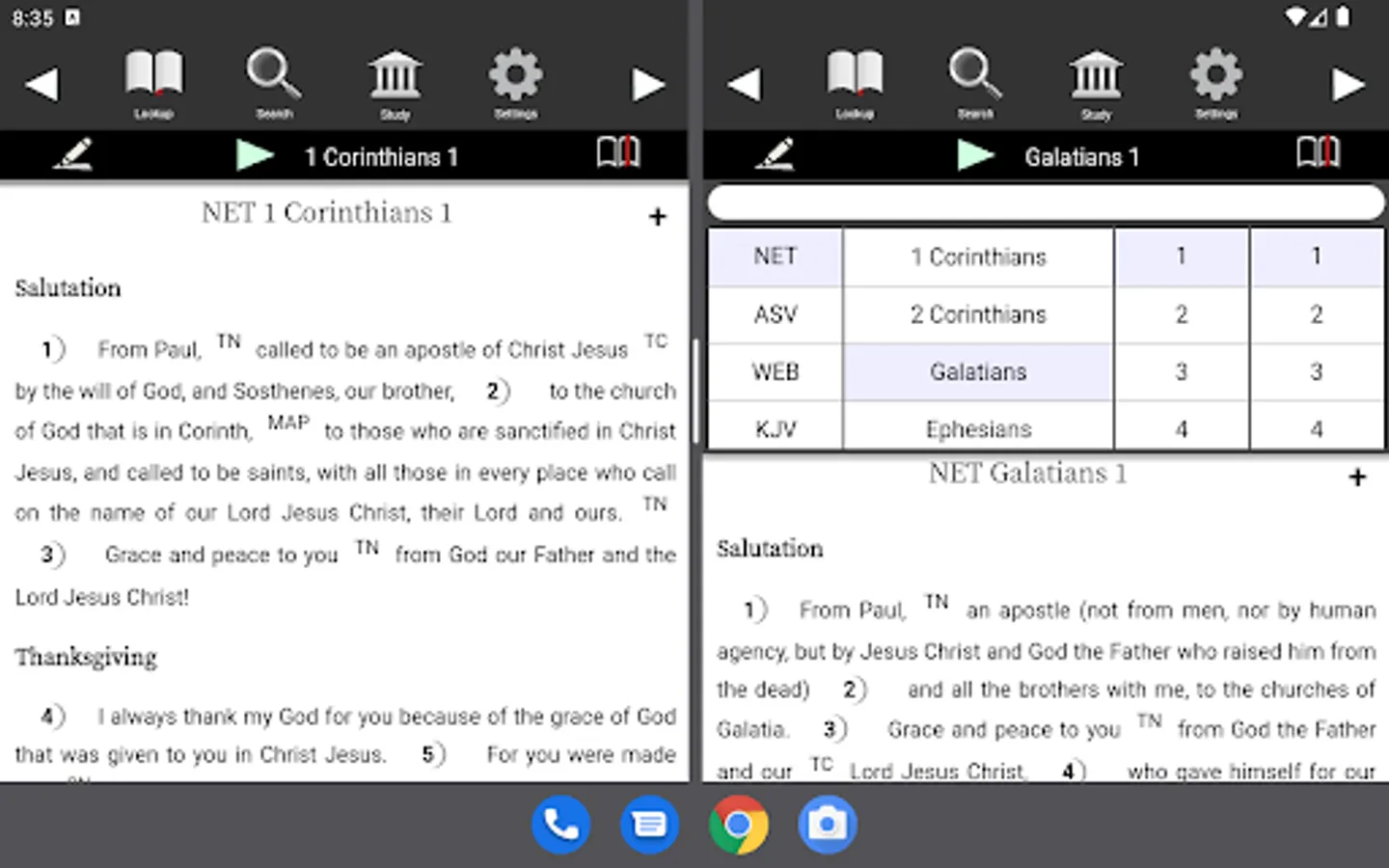Image resolution: width=1389 pixels, height=868 pixels.
Task: Click Thanksgiving heading in 1 Corinthians
Action: click(86, 658)
